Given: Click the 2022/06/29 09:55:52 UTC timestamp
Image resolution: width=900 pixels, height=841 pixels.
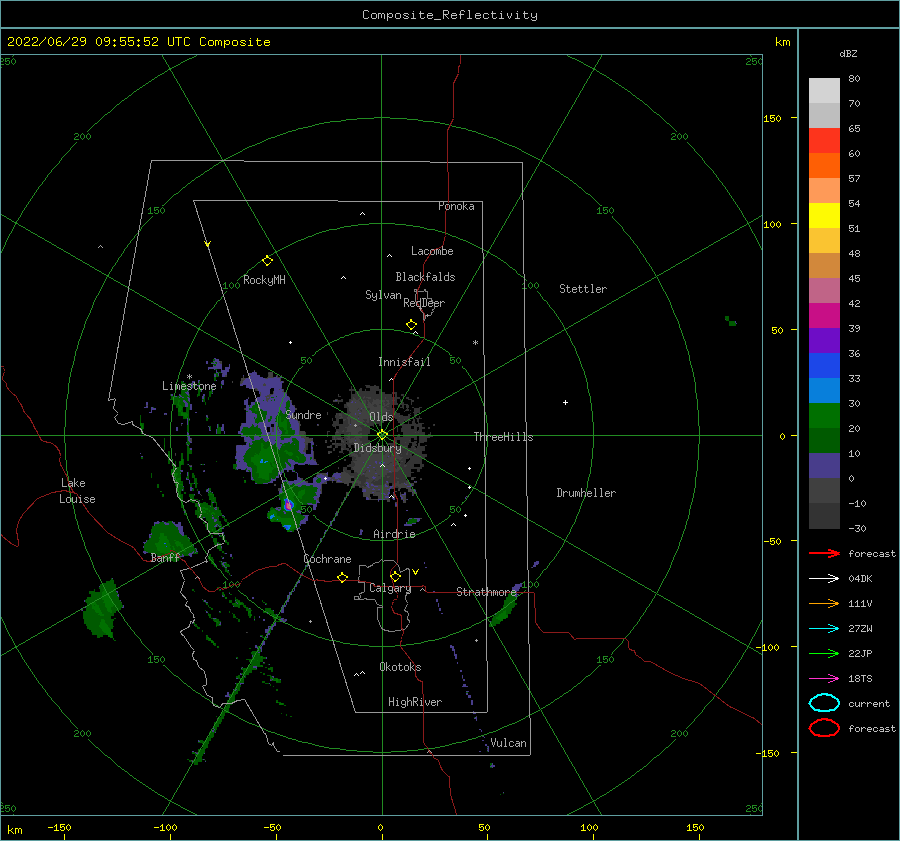Looking at the screenshot, I should [x=91, y=42].
